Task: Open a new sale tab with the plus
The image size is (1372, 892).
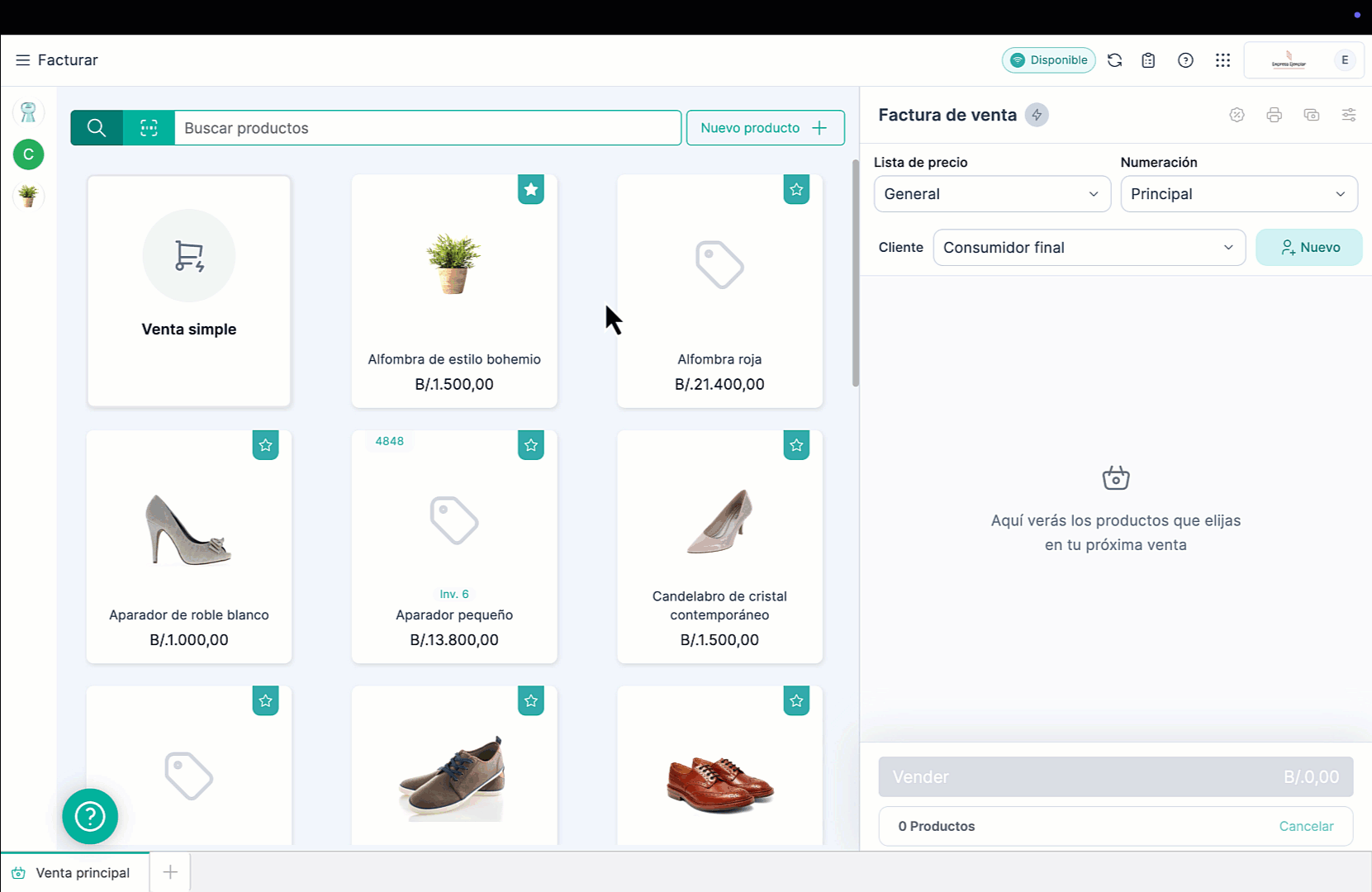Action: (x=169, y=871)
